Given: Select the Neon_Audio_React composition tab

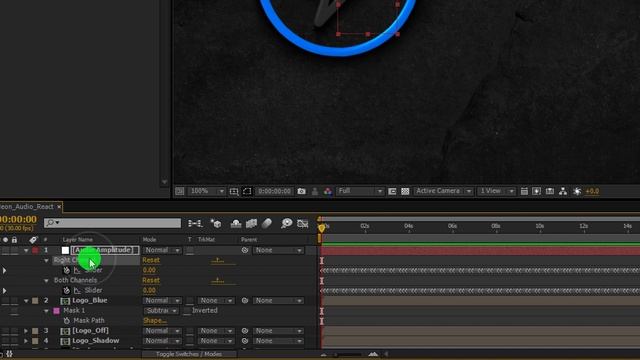Looking at the screenshot, I should pos(27,207).
